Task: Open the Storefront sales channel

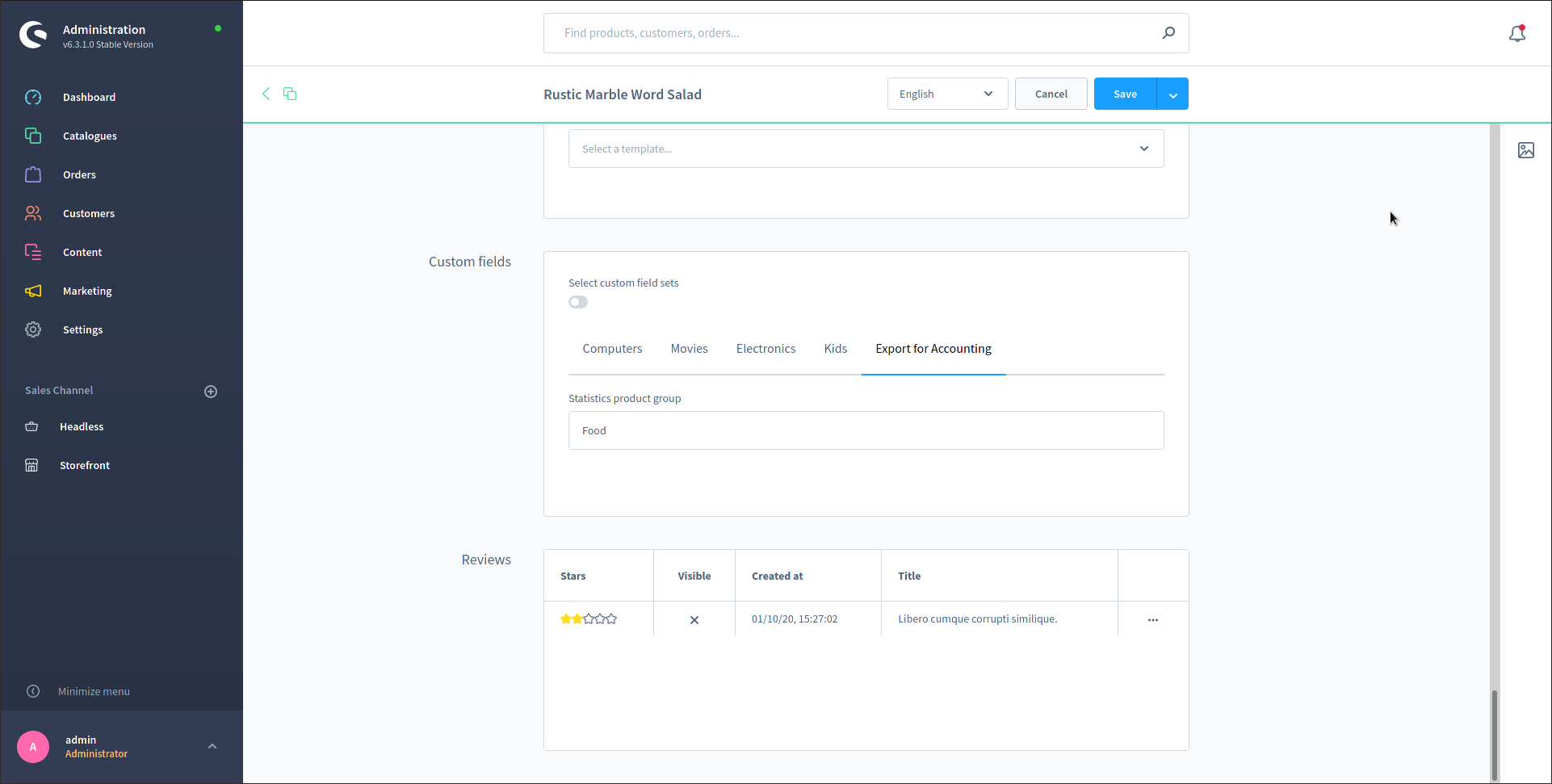Action: [x=85, y=465]
